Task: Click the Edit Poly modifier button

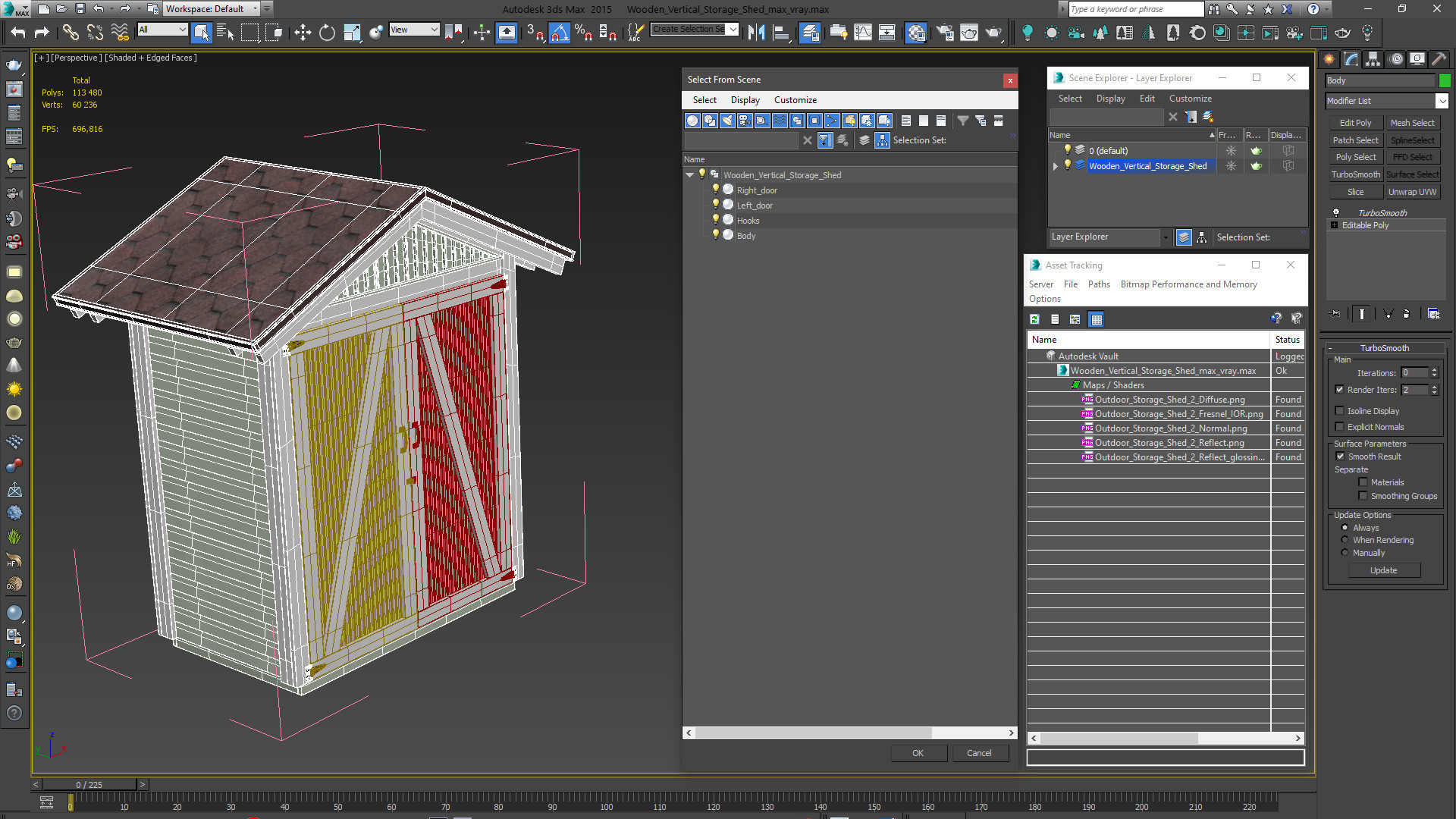Action: tap(1355, 123)
